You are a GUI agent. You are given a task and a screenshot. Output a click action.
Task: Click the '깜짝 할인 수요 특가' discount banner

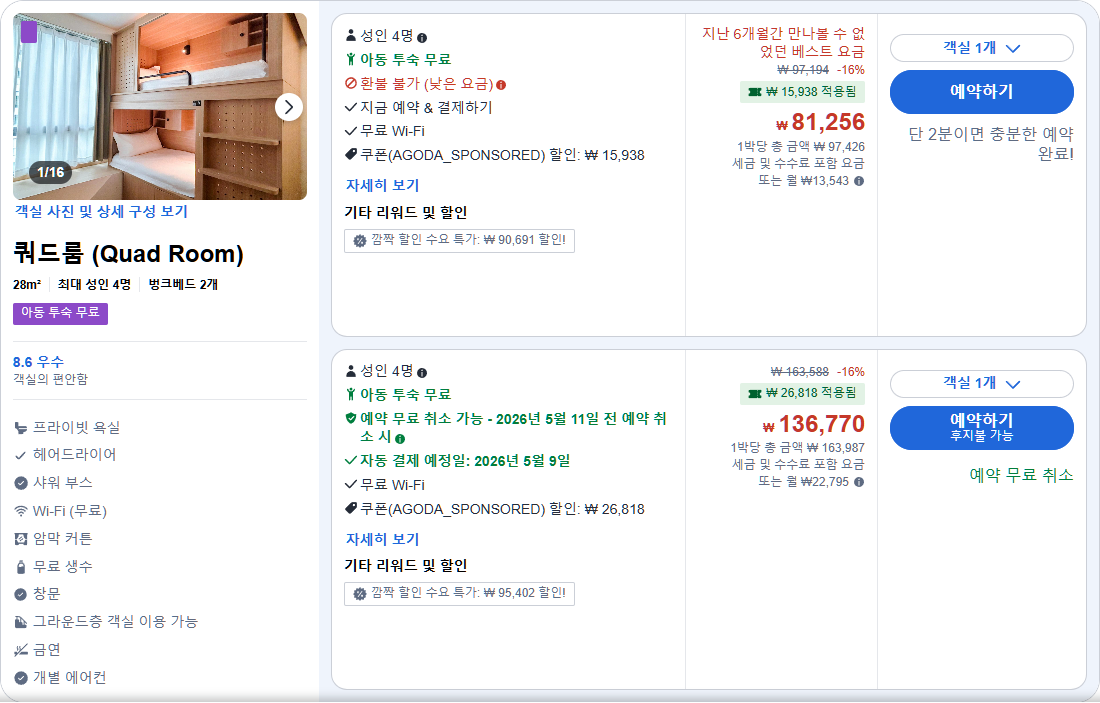coord(459,240)
